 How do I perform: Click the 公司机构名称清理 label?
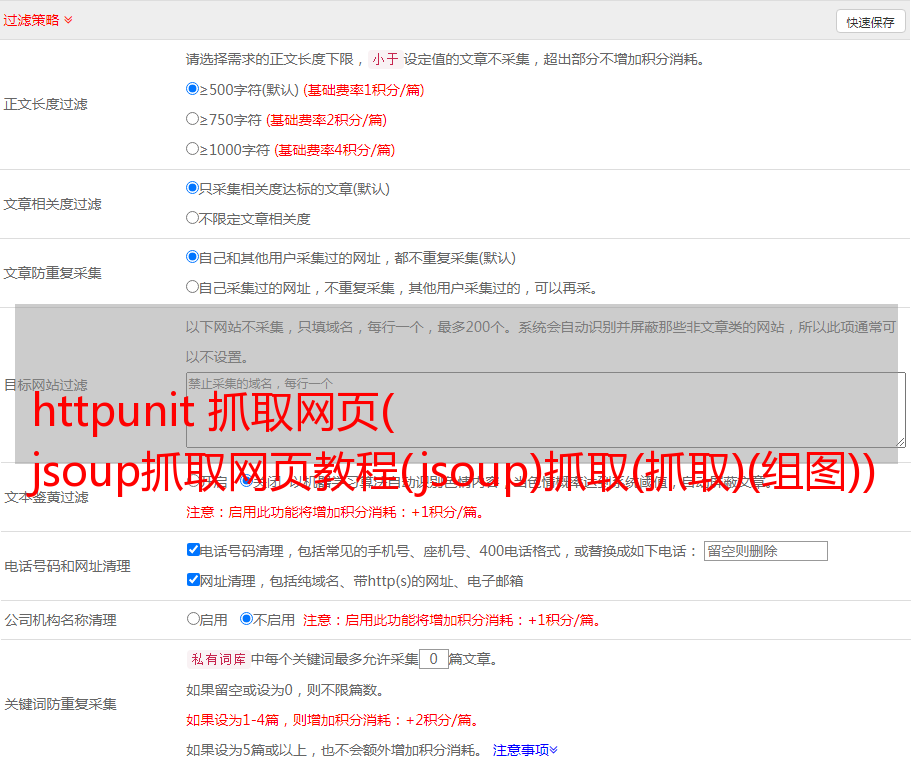(60, 620)
